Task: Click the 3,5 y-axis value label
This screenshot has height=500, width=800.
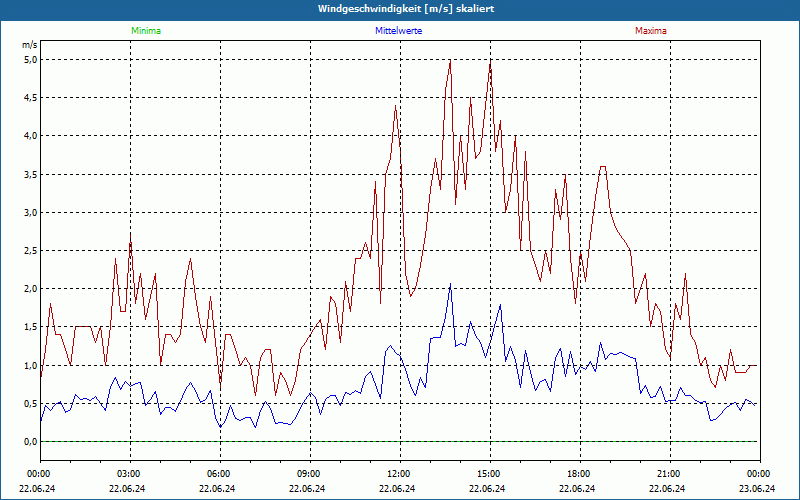Action: pos(30,174)
